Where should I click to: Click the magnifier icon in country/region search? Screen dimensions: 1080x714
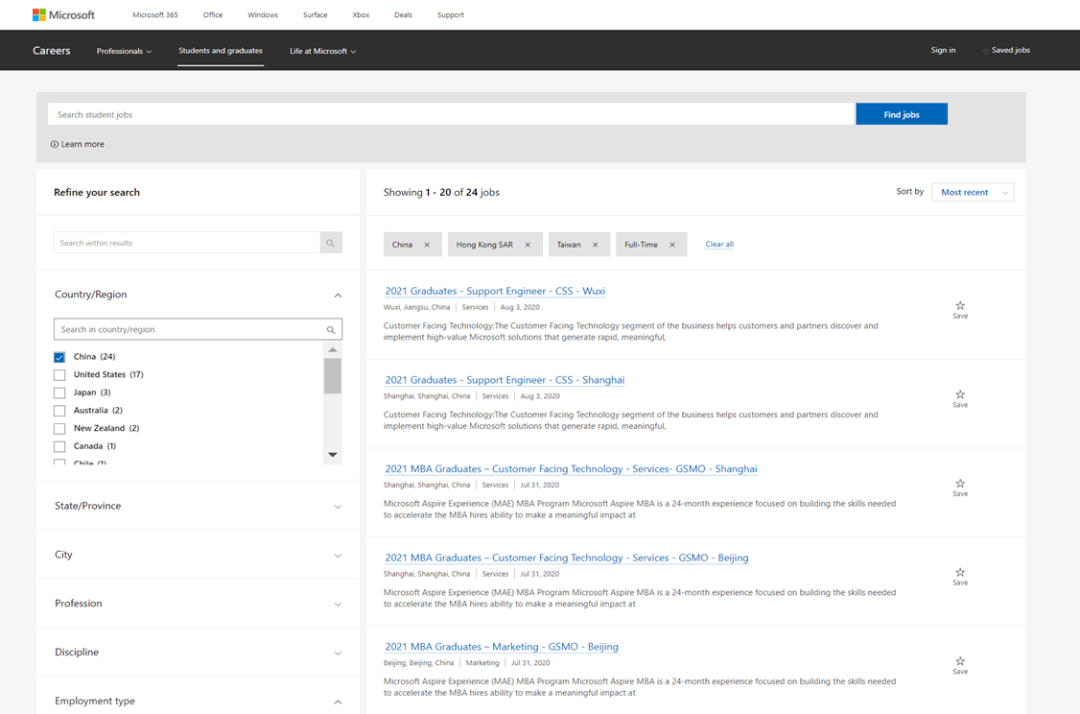(x=331, y=330)
